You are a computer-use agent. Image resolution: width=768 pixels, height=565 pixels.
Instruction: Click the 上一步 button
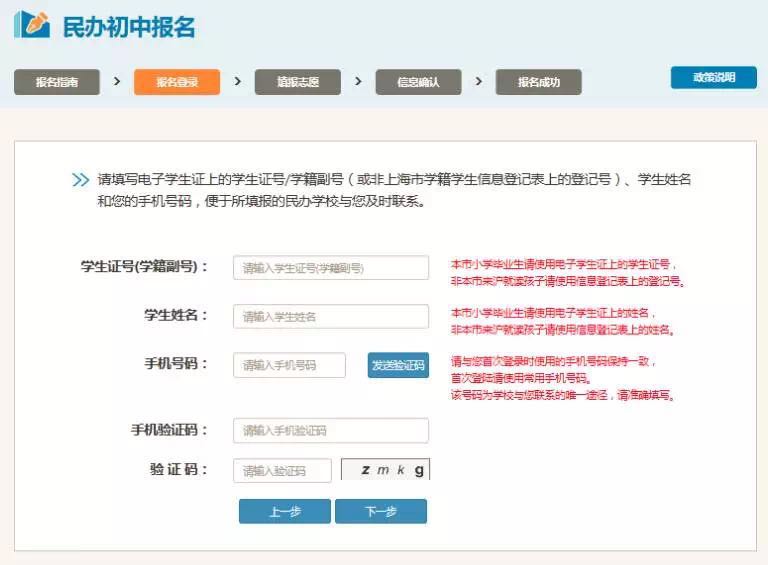tap(284, 511)
